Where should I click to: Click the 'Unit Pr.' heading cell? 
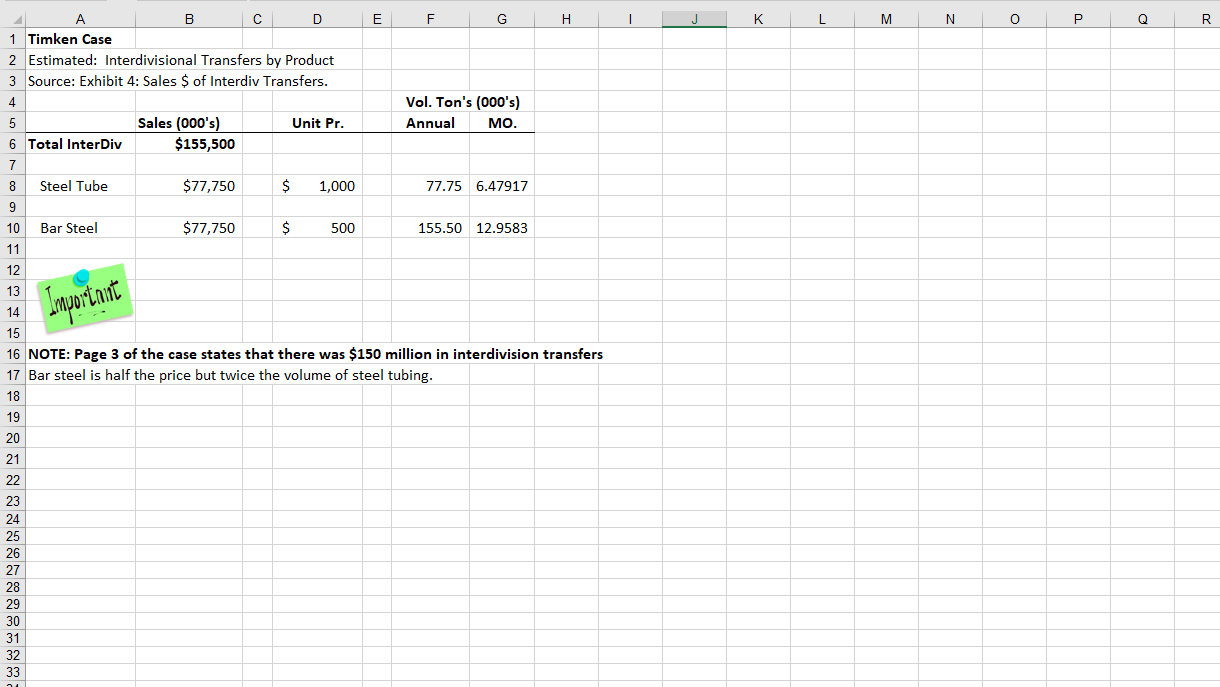pos(318,123)
